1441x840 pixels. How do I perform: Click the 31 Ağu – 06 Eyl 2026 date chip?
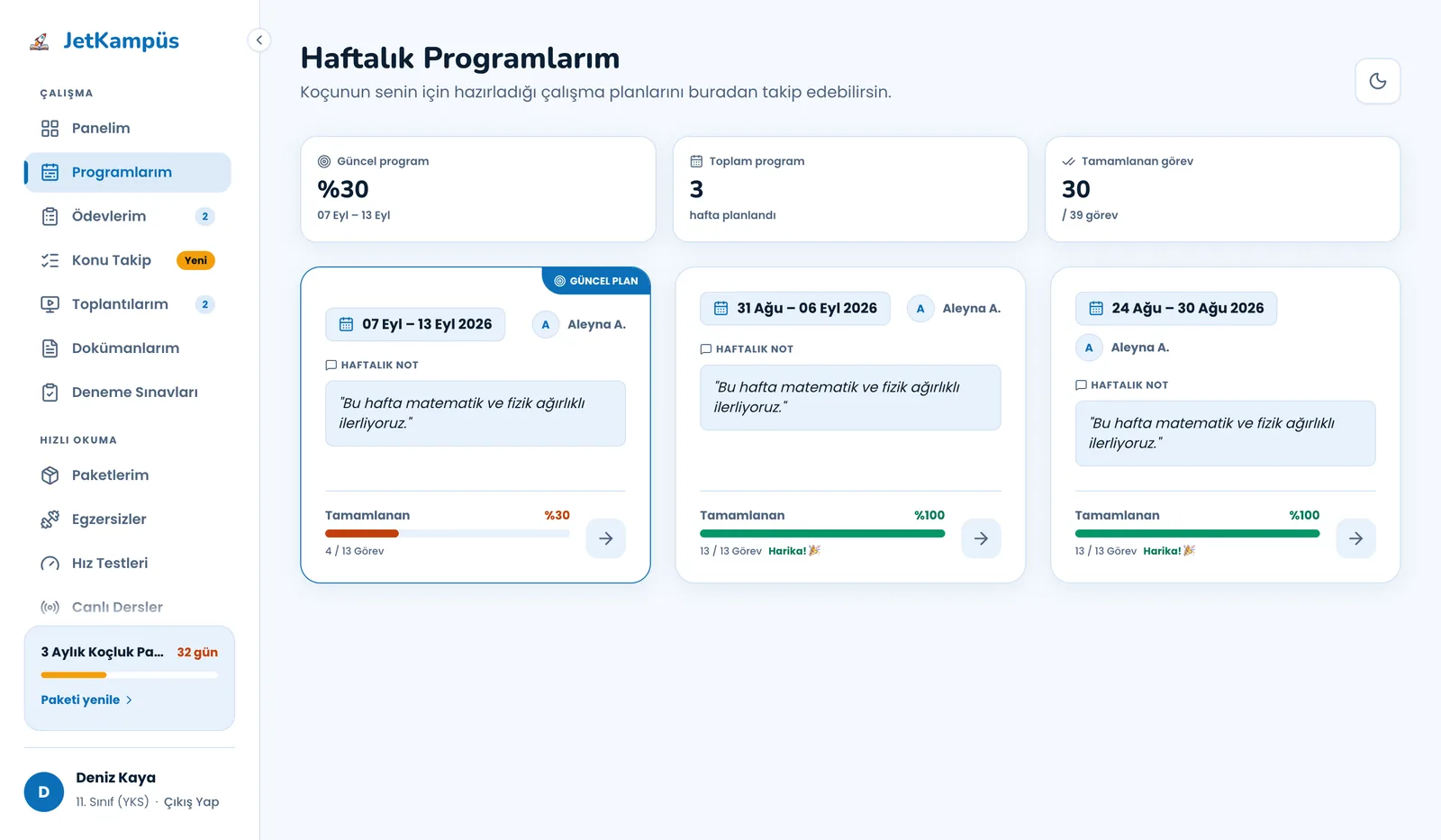coord(795,308)
